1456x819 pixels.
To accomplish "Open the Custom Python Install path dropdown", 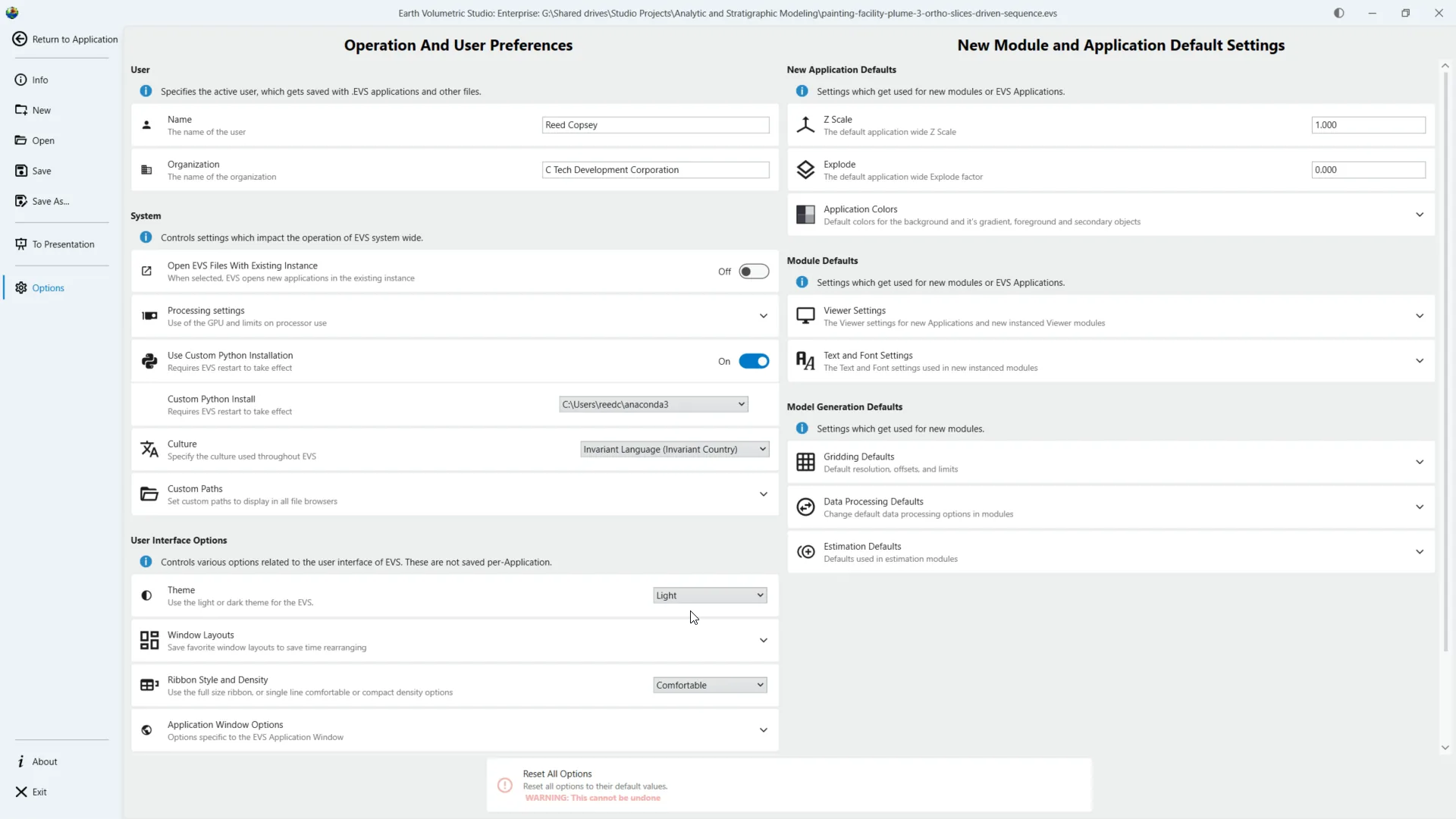I will pos(654,405).
